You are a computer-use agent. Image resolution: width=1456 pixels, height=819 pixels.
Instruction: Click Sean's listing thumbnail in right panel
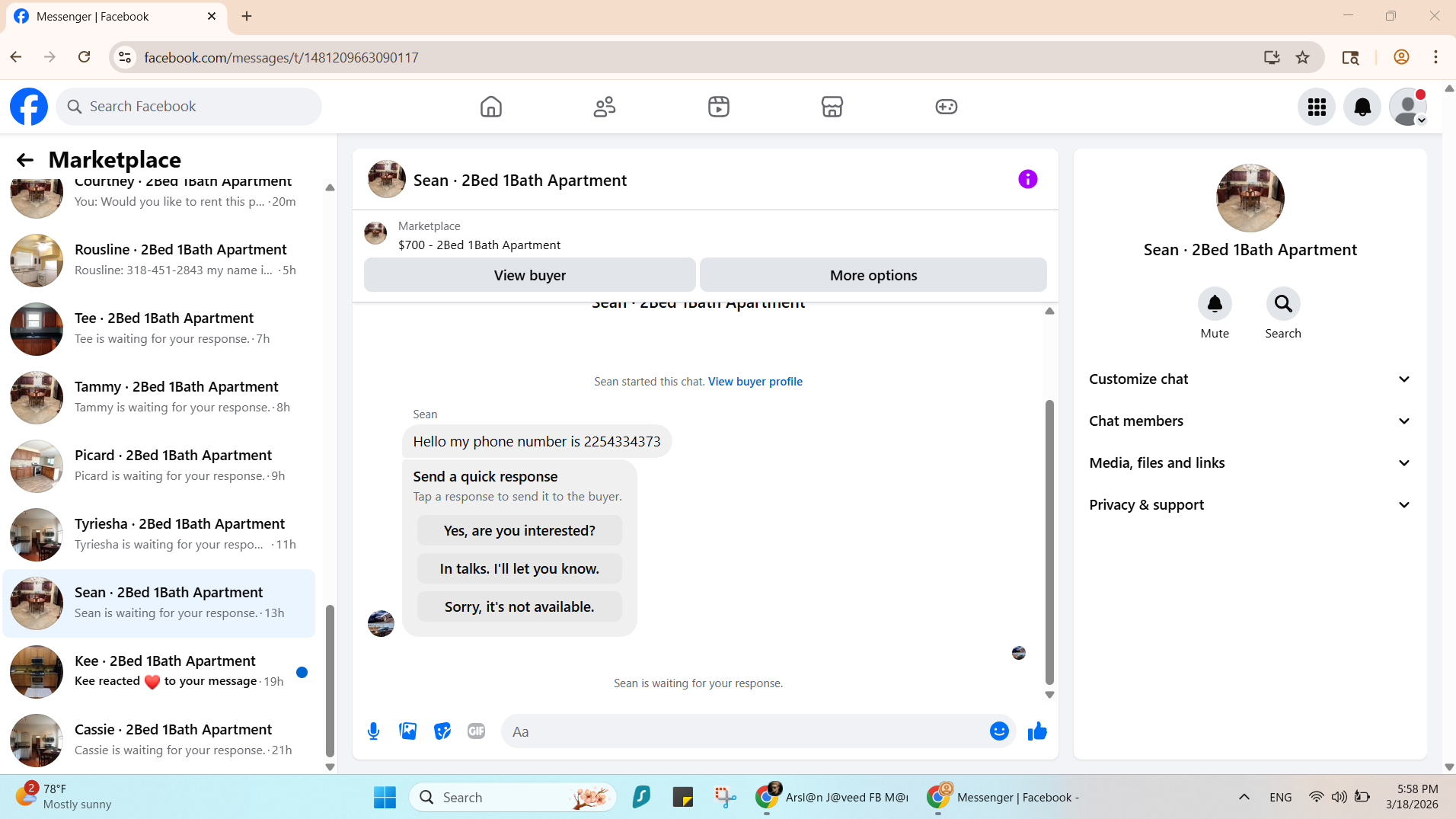pos(1250,198)
